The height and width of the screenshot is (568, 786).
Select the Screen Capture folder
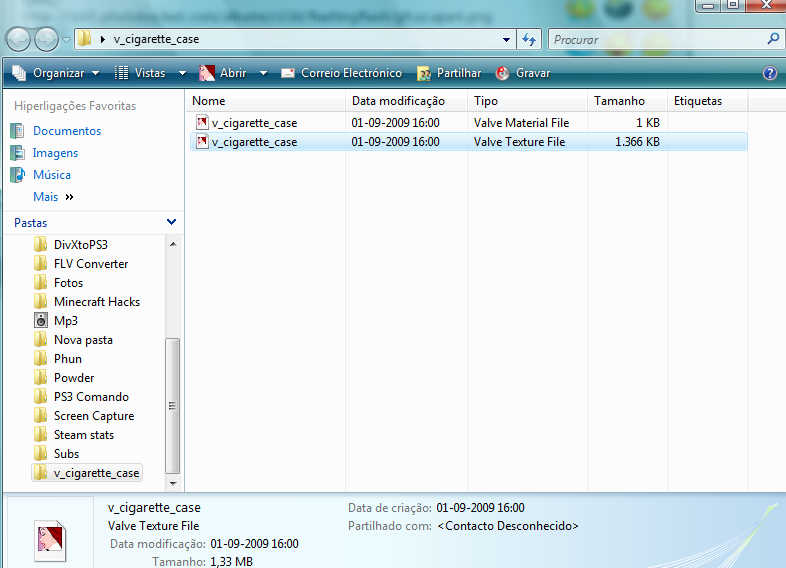[94, 416]
